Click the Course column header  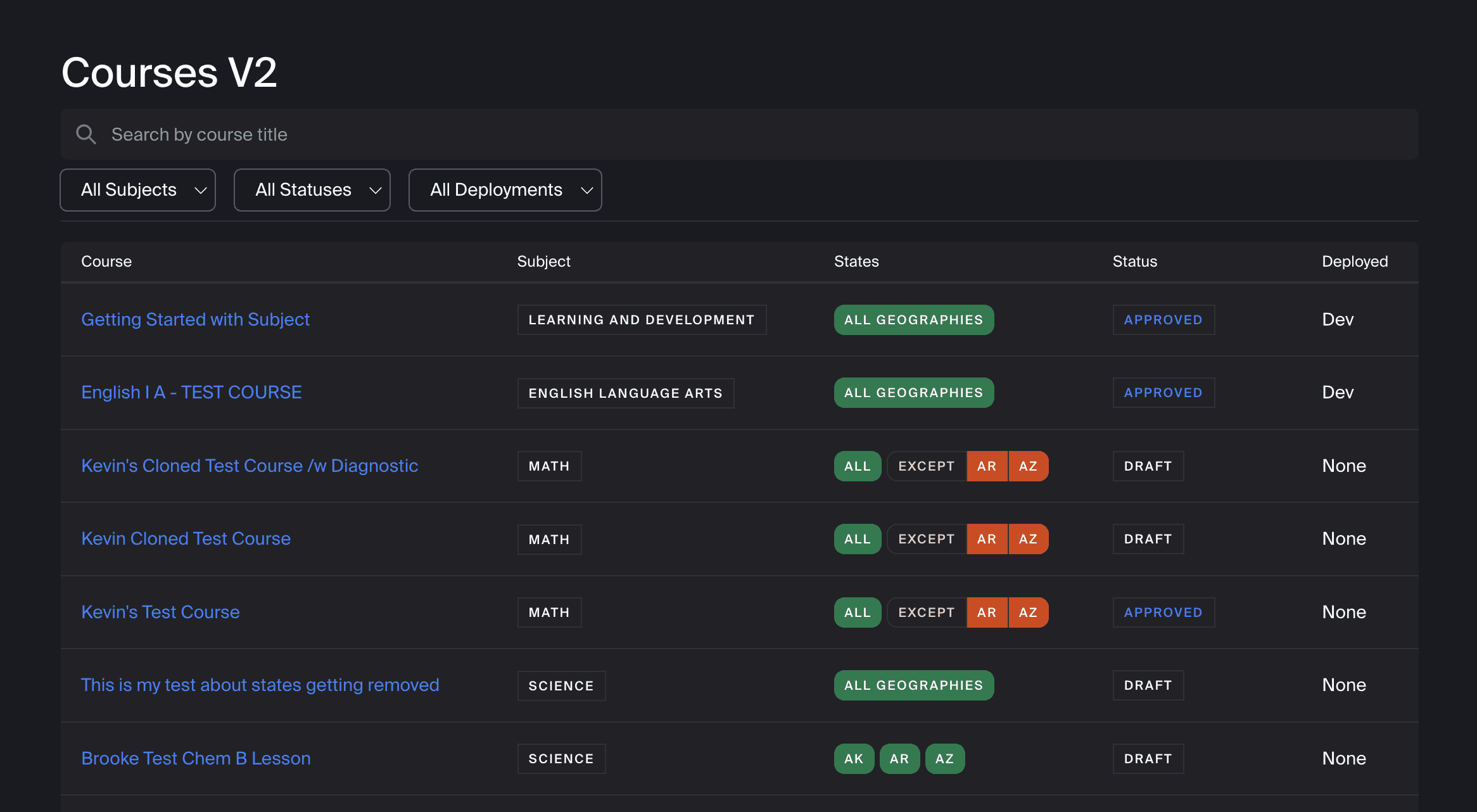(x=106, y=262)
